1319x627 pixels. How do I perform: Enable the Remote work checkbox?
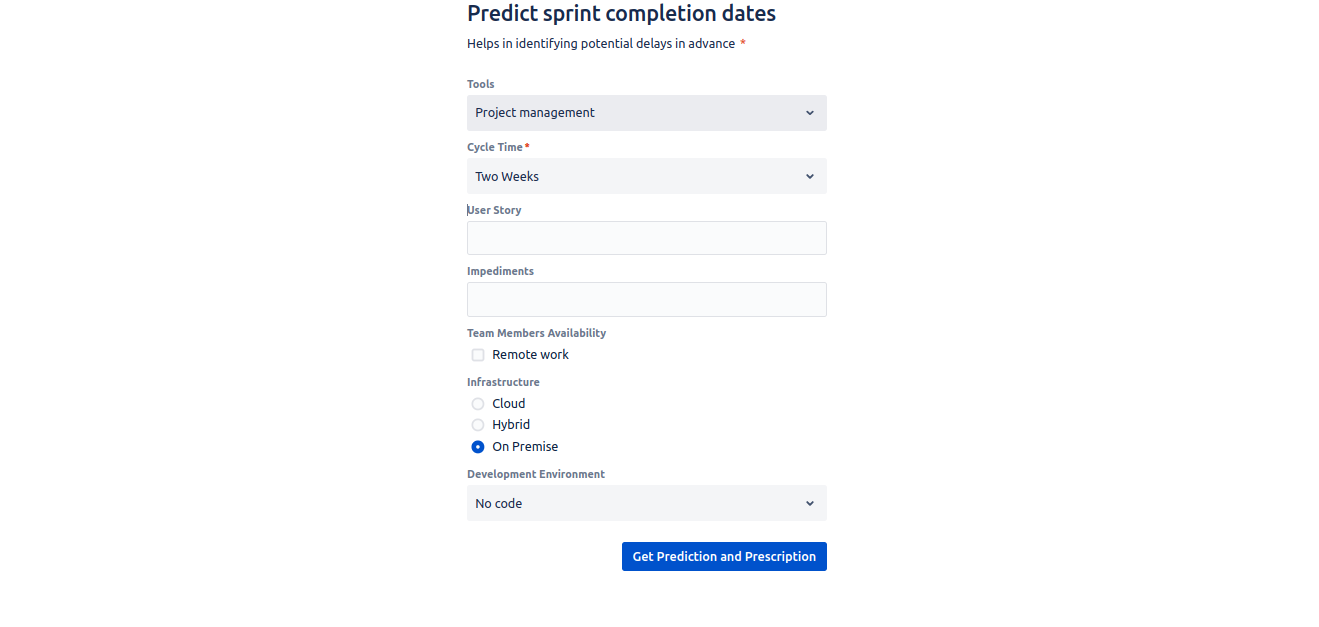[478, 355]
